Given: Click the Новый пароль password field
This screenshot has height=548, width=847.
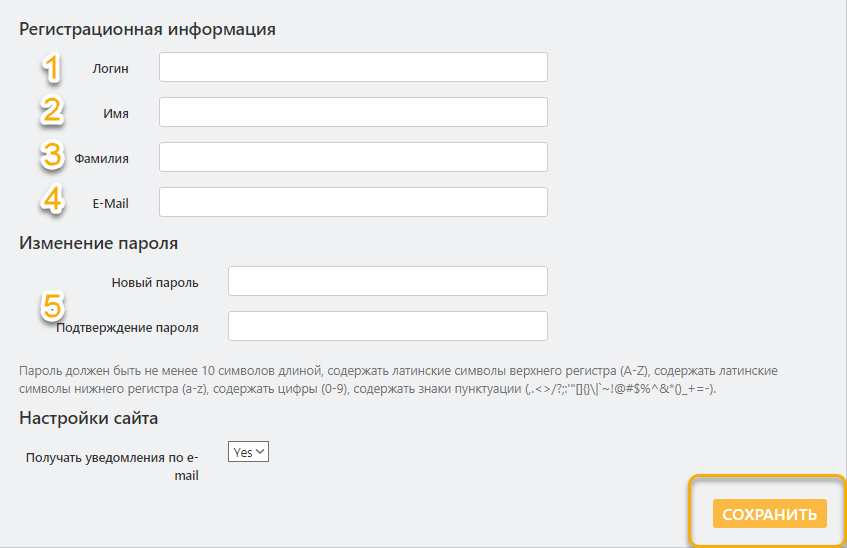Looking at the screenshot, I should [x=388, y=281].
